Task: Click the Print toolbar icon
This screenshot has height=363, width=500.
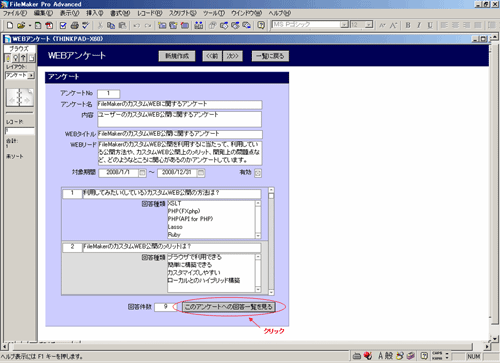Action: [x=75, y=25]
